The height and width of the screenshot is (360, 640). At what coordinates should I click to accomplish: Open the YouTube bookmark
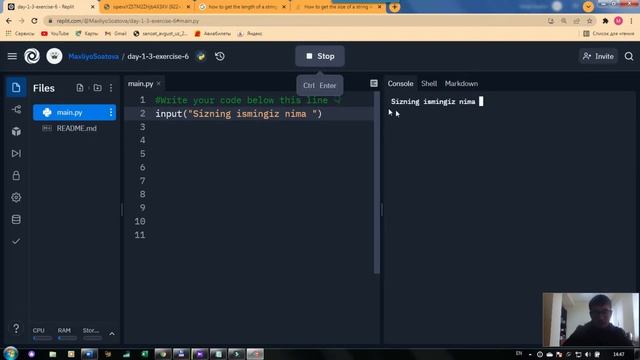coord(55,33)
